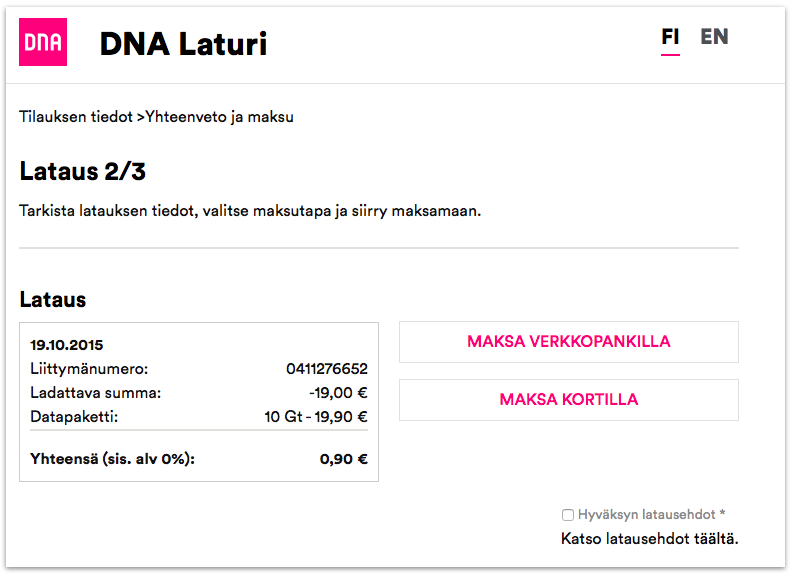Image resolution: width=790 pixels, height=573 pixels.
Task: Click the total amount 0,90 €
Action: [x=343, y=460]
